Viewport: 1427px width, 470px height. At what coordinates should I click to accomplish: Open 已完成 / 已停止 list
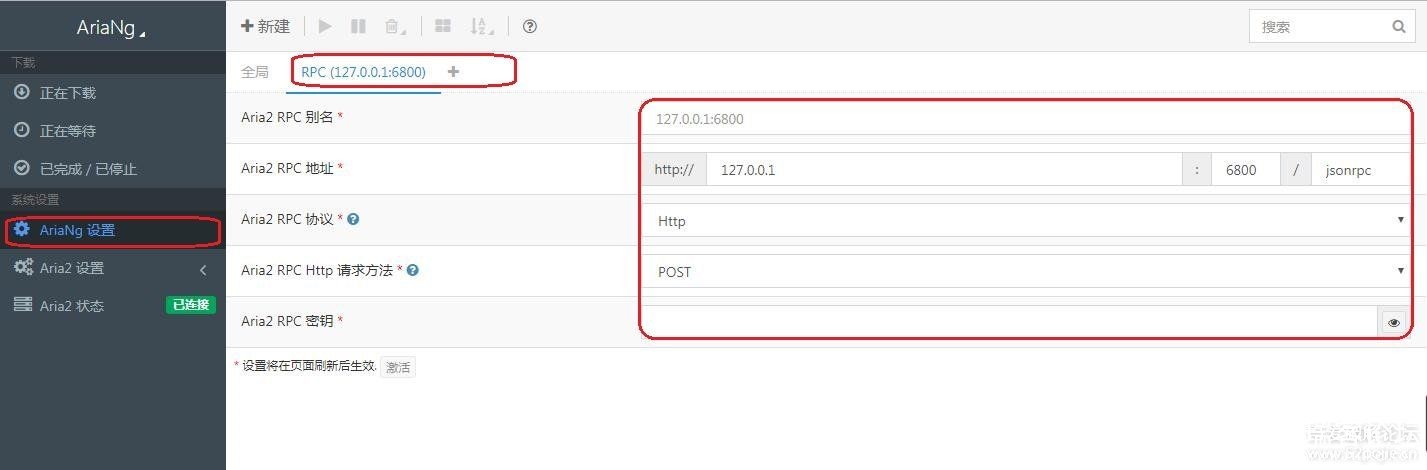tap(113, 169)
